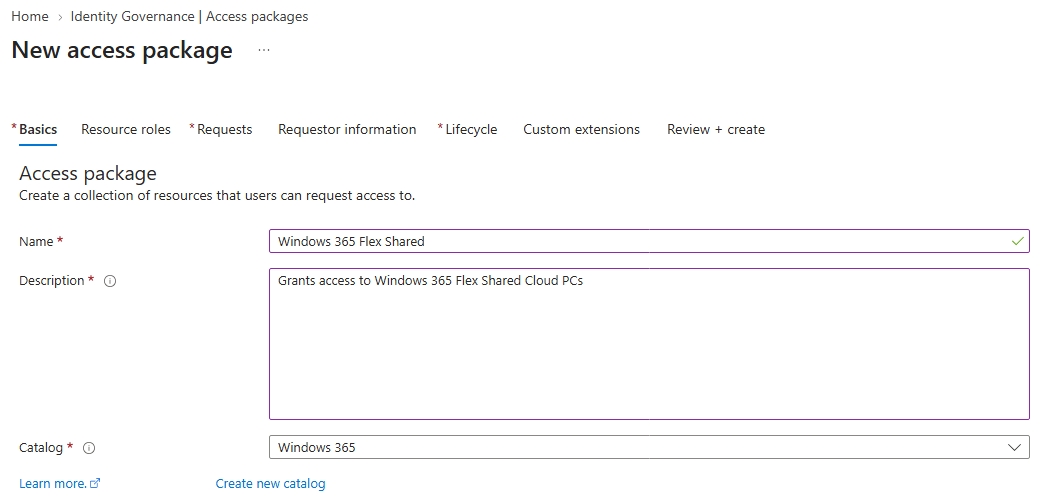This screenshot has width=1055, height=501.
Task: Select the Requestor information tab
Action: (347, 129)
